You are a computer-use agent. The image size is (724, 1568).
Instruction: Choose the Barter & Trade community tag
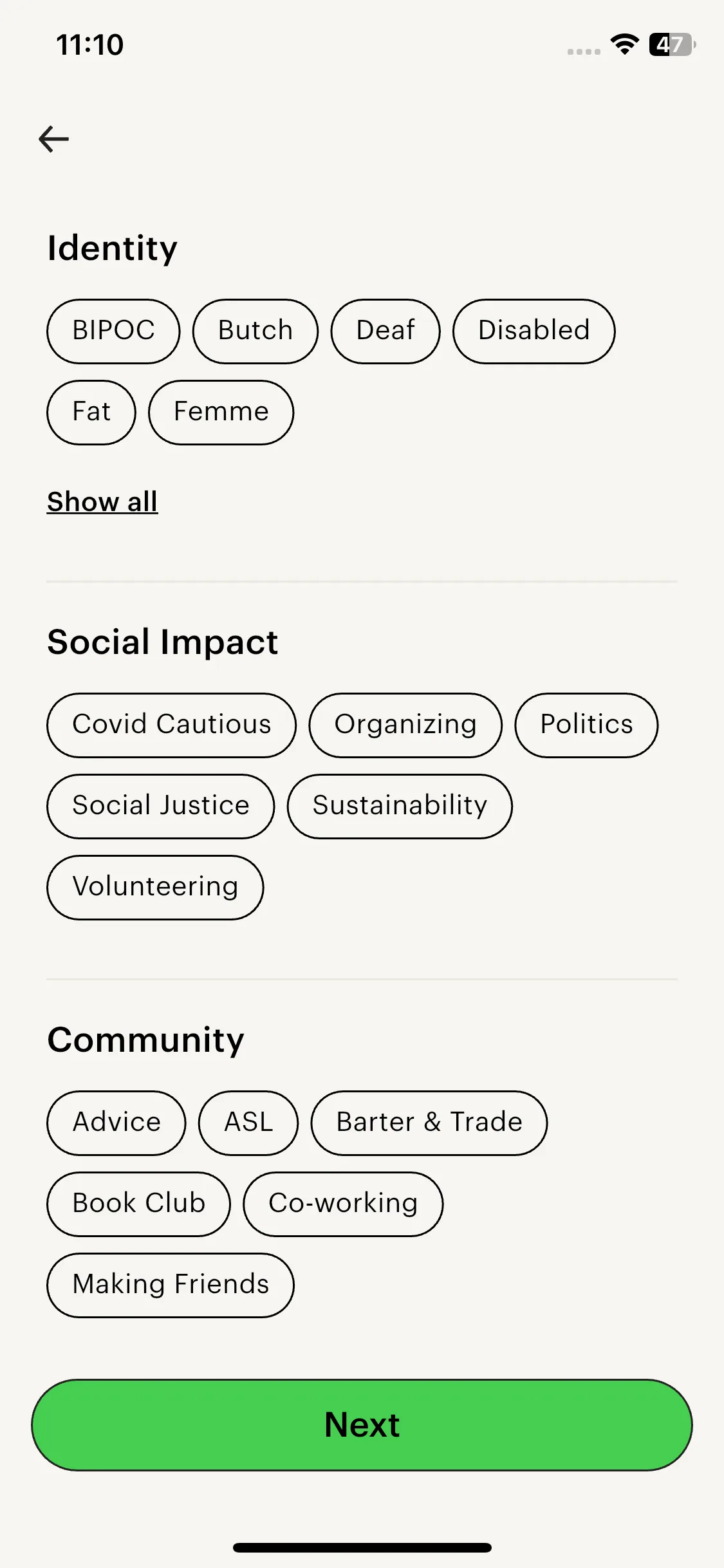[429, 1123]
